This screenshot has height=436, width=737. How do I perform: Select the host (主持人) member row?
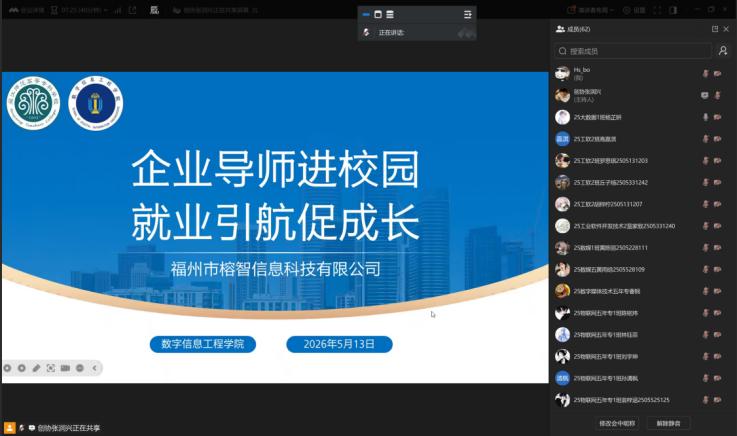(641, 95)
